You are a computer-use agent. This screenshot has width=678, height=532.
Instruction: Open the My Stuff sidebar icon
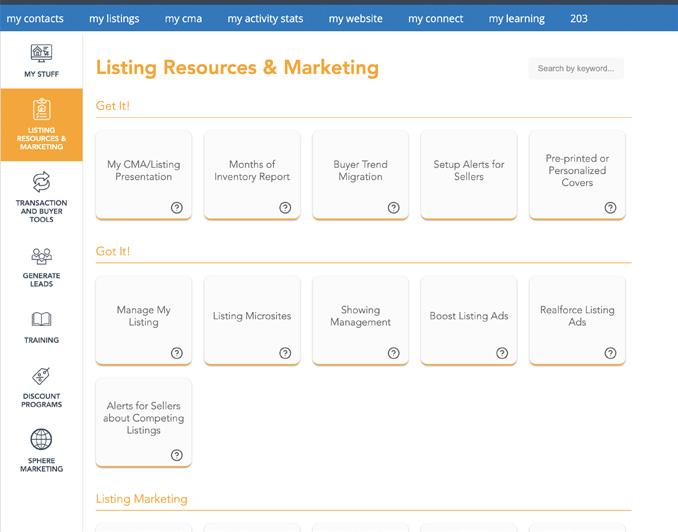pos(41,54)
